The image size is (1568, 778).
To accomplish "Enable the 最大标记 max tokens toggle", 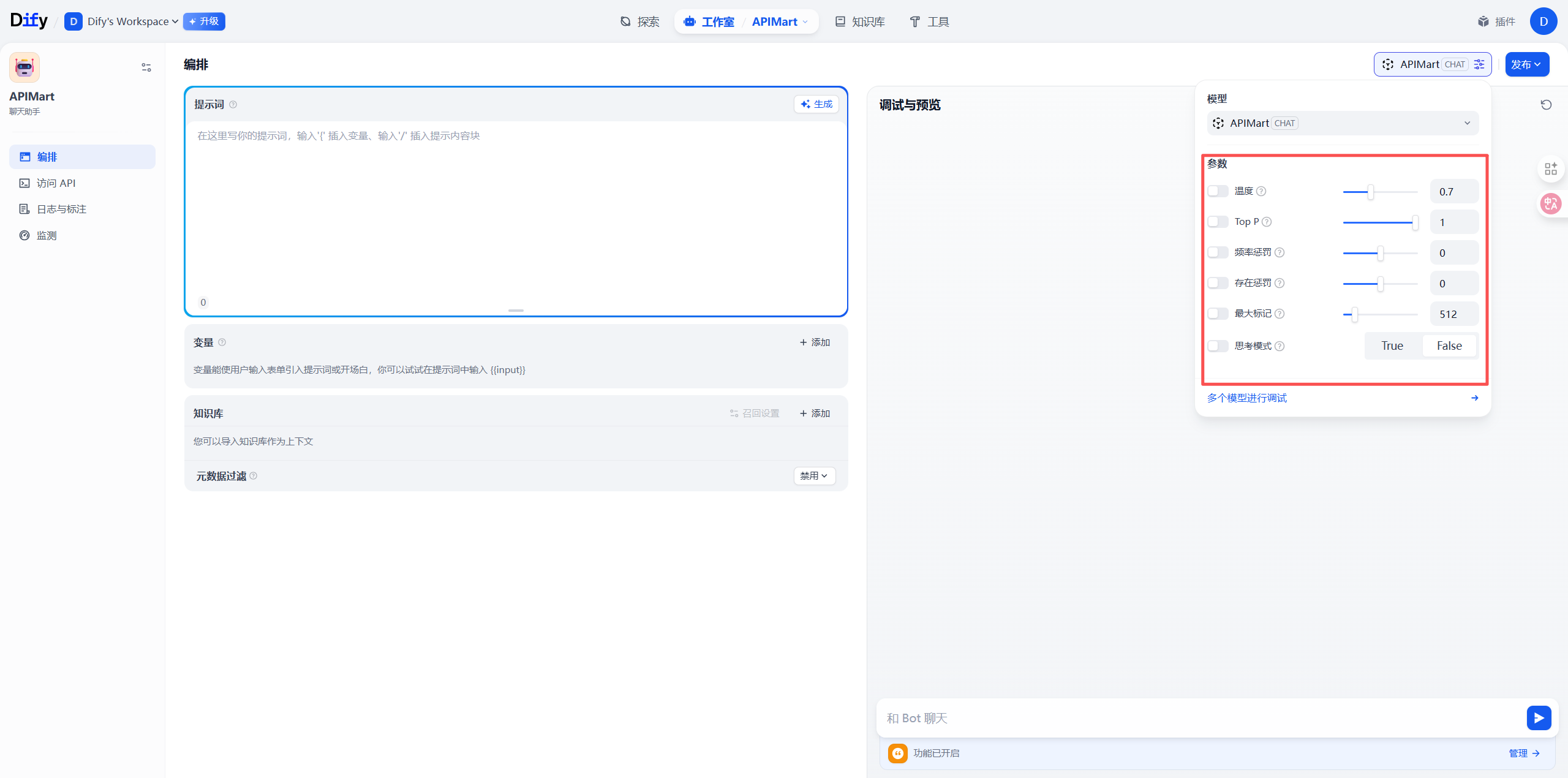I will pyautogui.click(x=1218, y=314).
